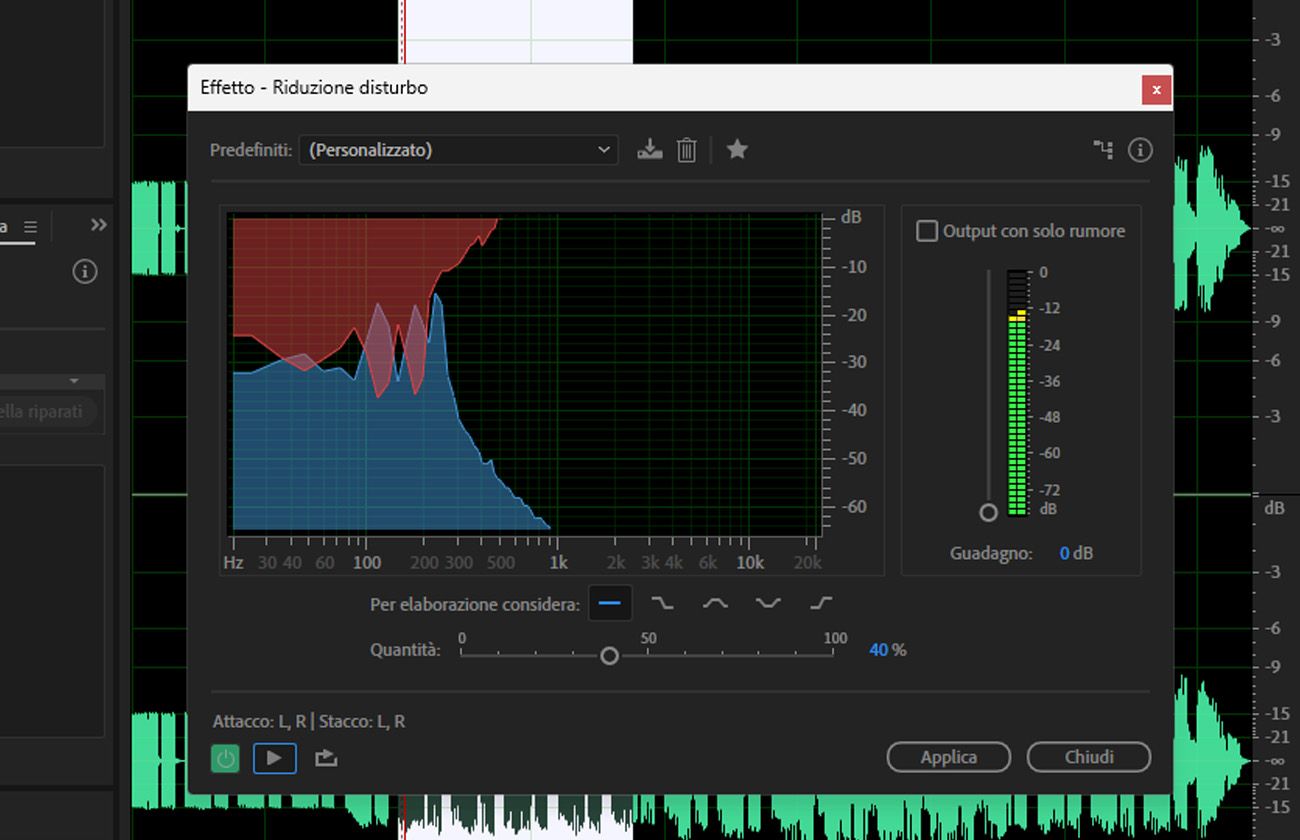This screenshot has width=1300, height=840.
Task: Enable Output con solo rumore
Action: pyautogui.click(x=926, y=230)
